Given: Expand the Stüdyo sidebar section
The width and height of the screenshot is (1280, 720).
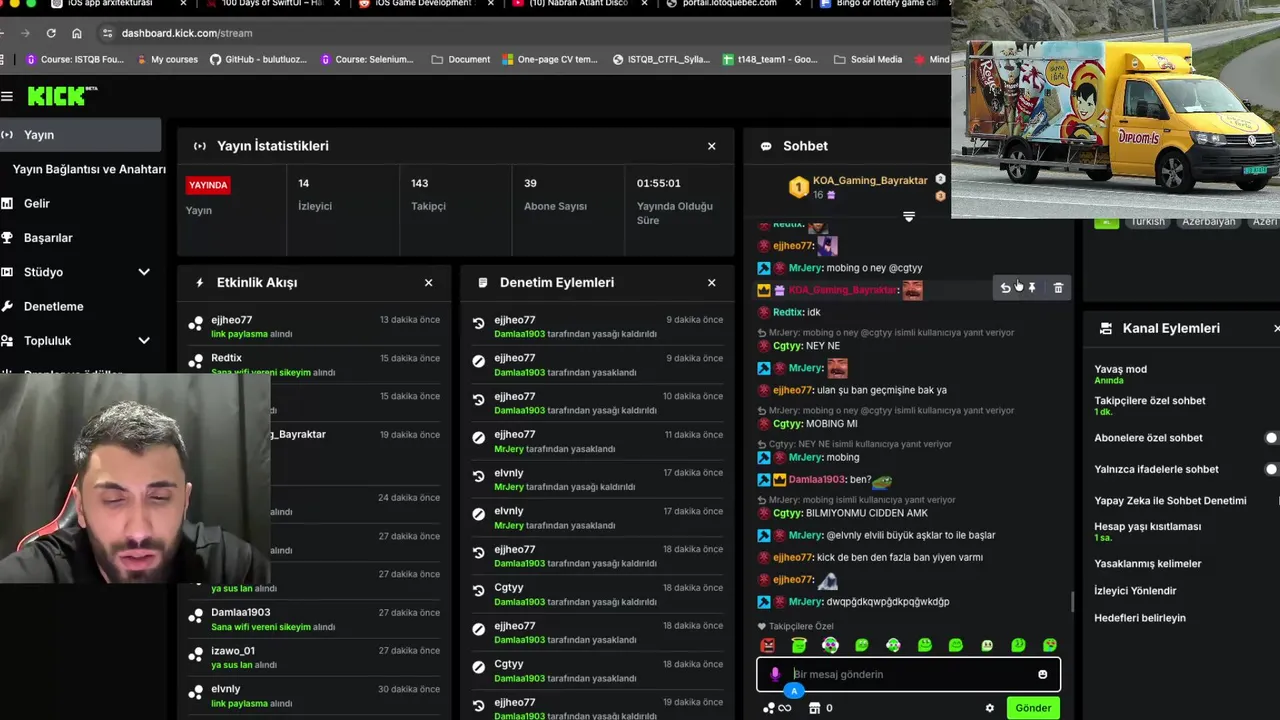Looking at the screenshot, I should tap(144, 272).
